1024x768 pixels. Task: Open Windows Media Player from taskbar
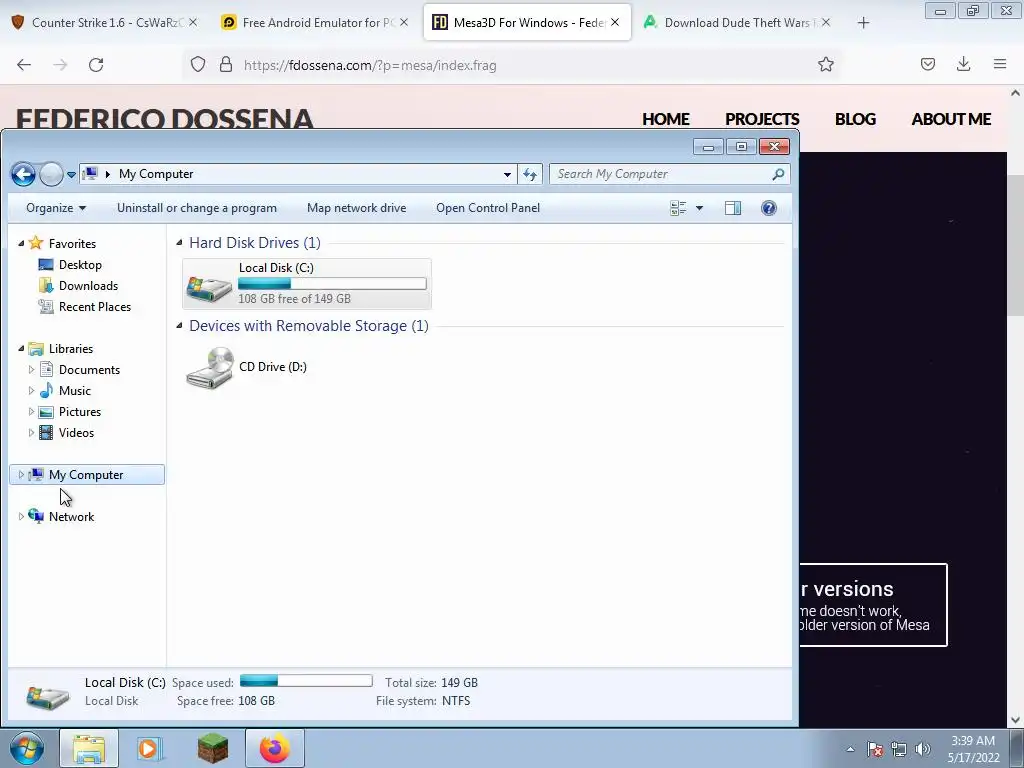coord(148,748)
